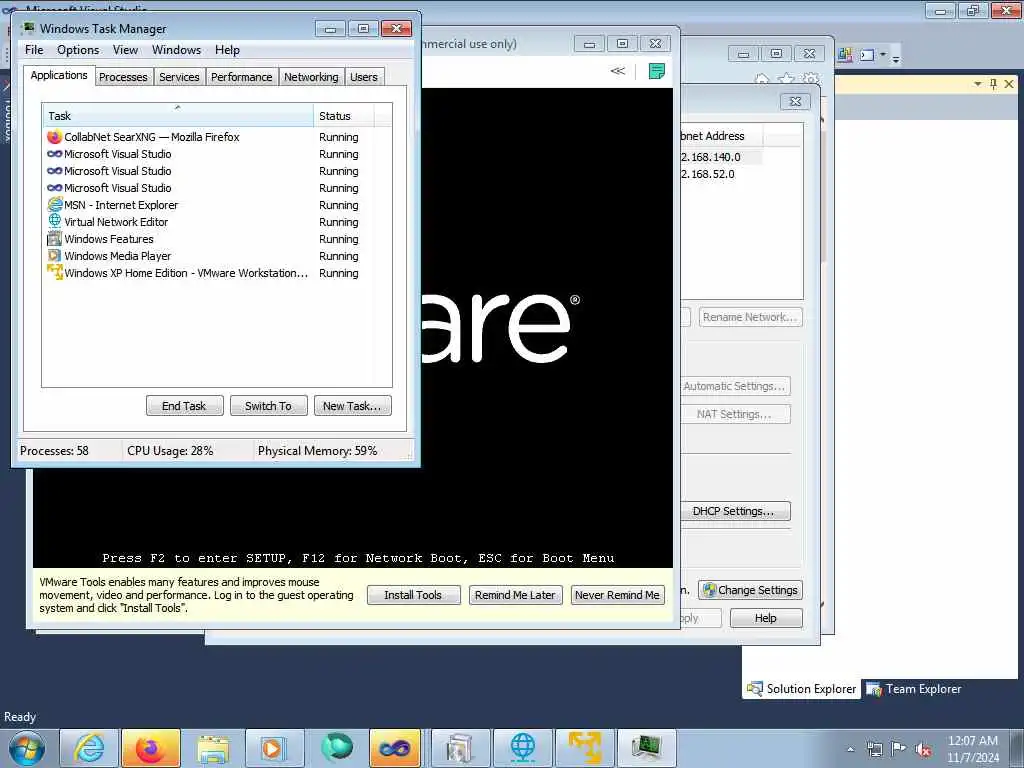
Task: Open Internet Explorer from the taskbar
Action: [x=89, y=748]
